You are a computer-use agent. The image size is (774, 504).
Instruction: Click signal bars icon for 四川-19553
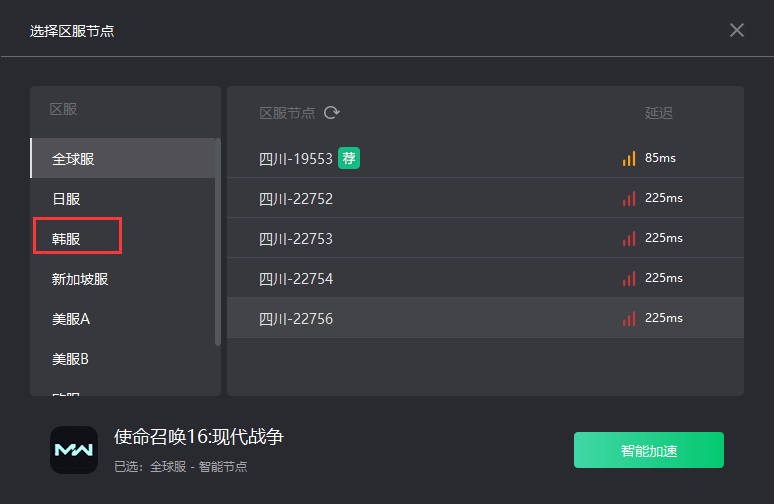pos(629,158)
